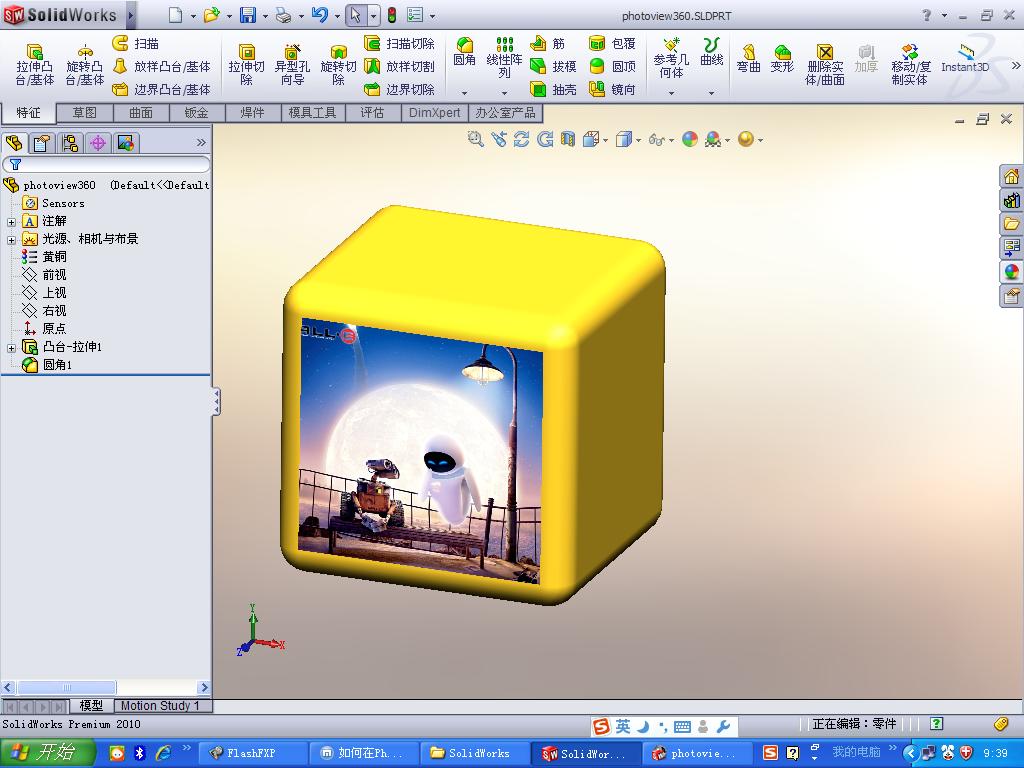Open the 曲线 curves tool
Viewport: 1024px width, 768px height.
[711, 52]
